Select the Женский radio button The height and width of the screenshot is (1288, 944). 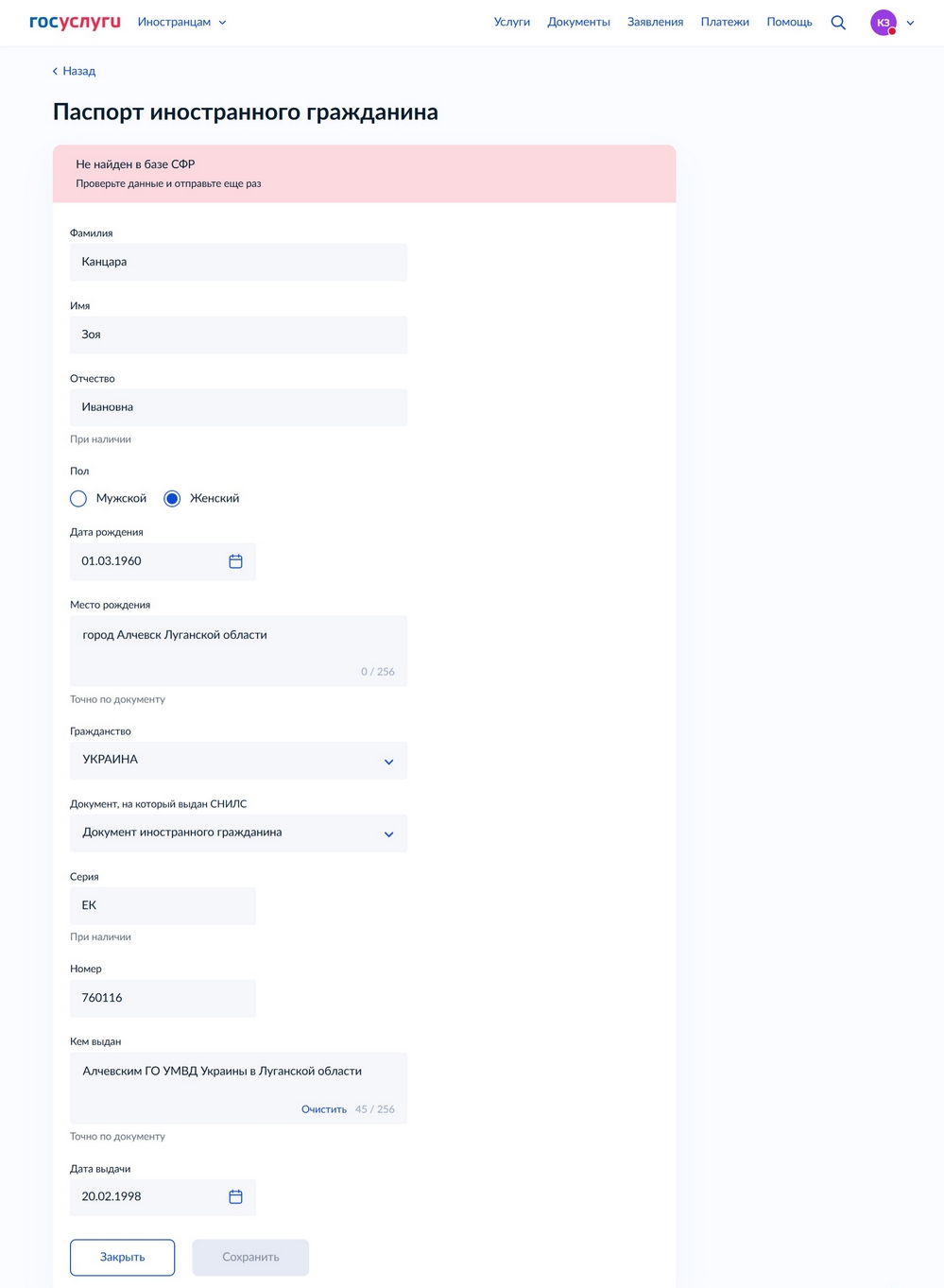tap(172, 498)
